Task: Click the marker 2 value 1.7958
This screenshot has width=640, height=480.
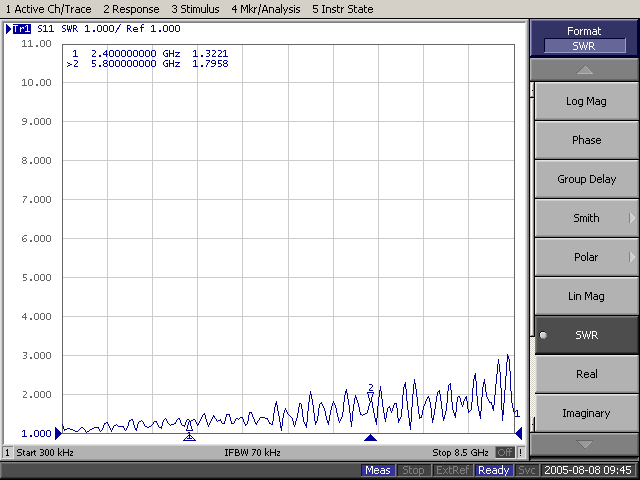Action: coord(210,64)
